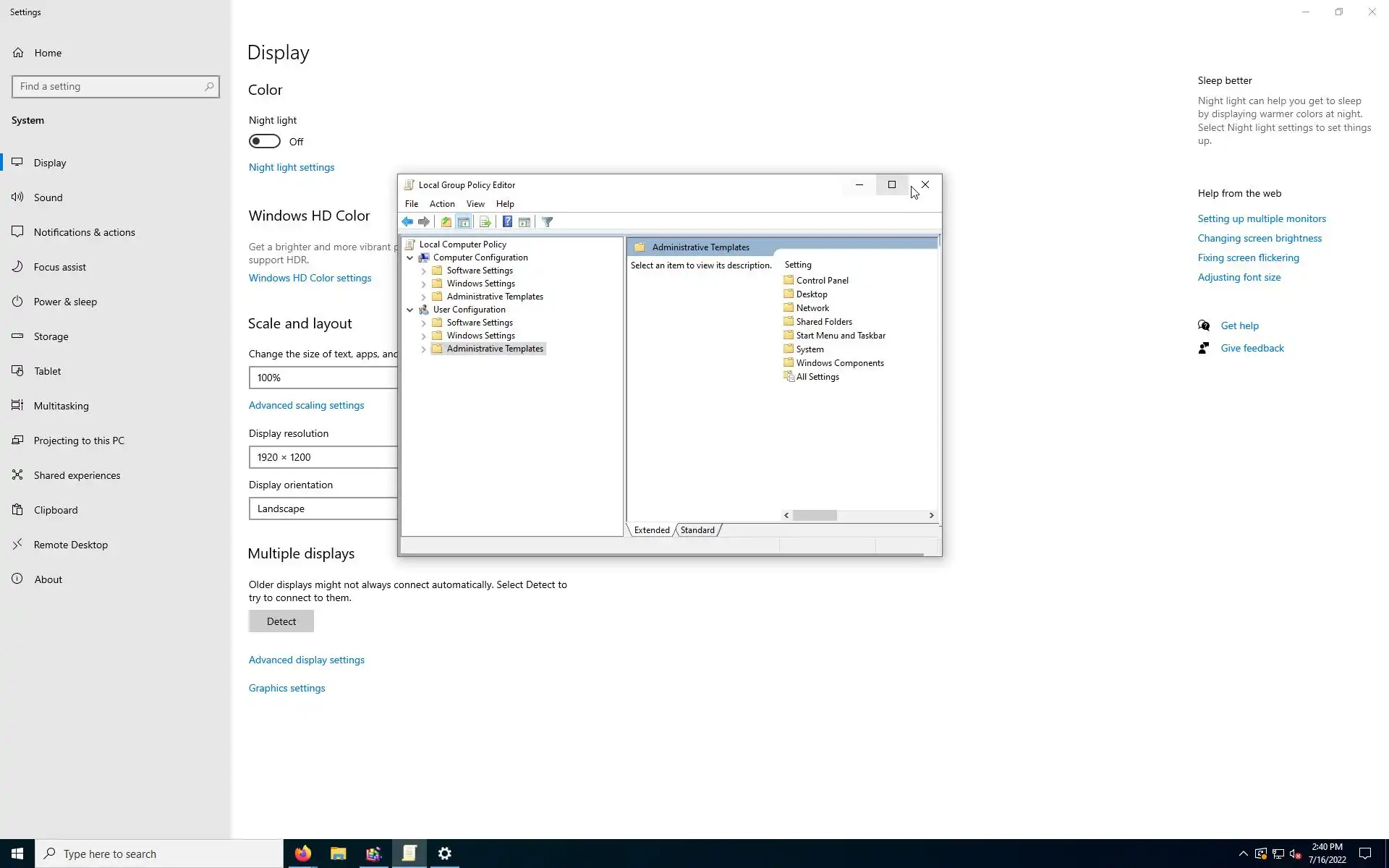Open Advanced display settings link
1389x868 pixels.
pos(306,660)
